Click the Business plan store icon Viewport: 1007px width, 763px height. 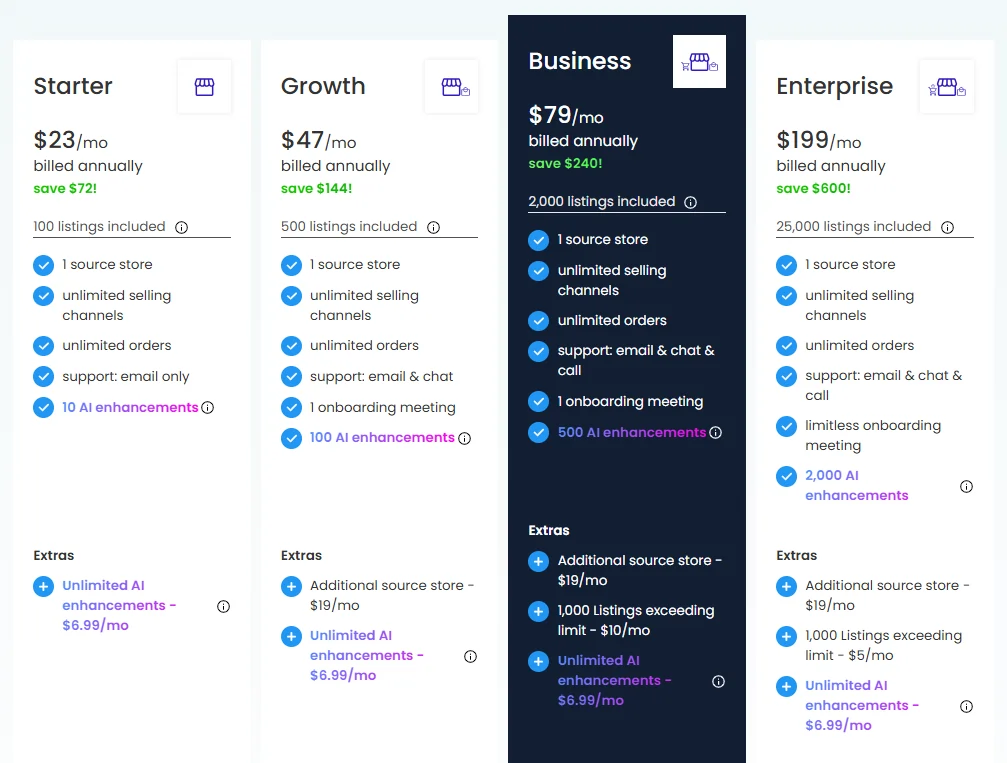[x=699, y=61]
